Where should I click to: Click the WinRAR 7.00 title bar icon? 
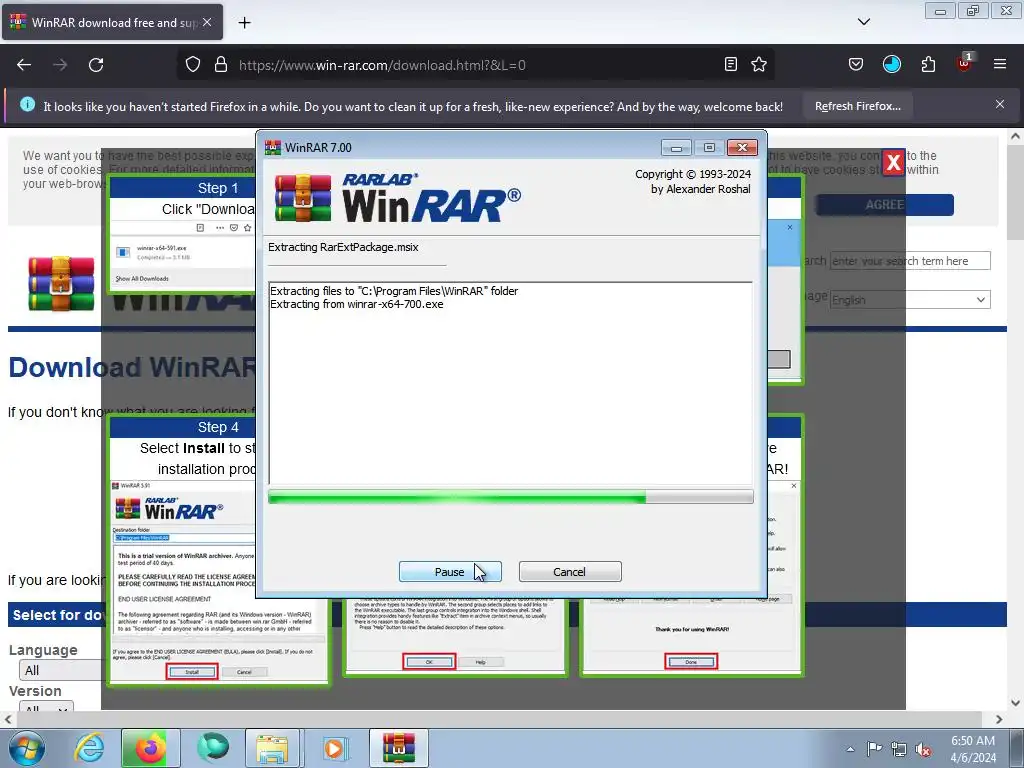tap(273, 148)
